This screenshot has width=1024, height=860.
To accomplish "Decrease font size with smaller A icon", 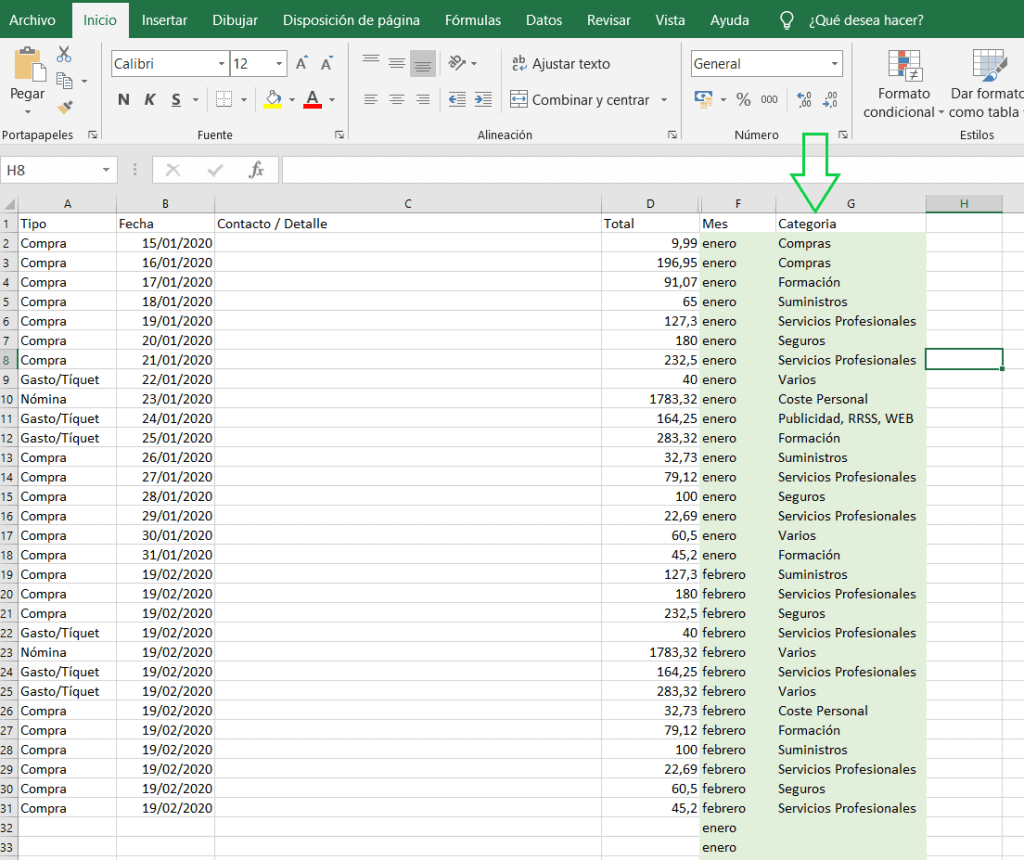I will (327, 63).
